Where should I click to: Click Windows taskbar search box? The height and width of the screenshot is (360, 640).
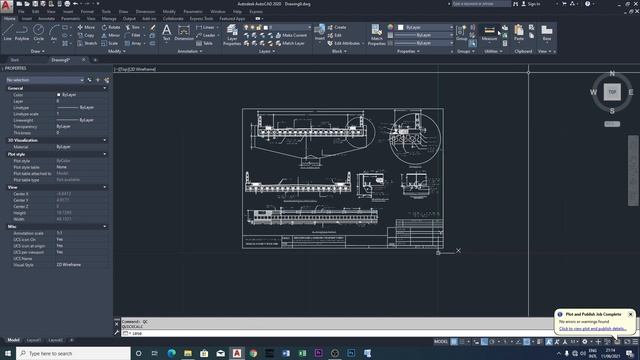(73, 353)
